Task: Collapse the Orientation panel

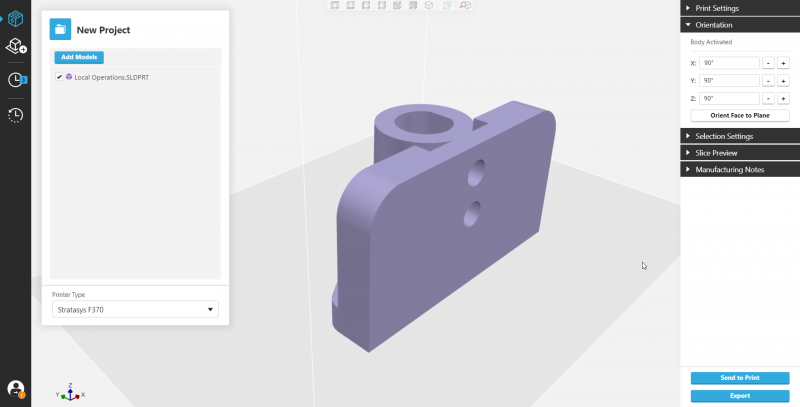Action: click(x=740, y=24)
